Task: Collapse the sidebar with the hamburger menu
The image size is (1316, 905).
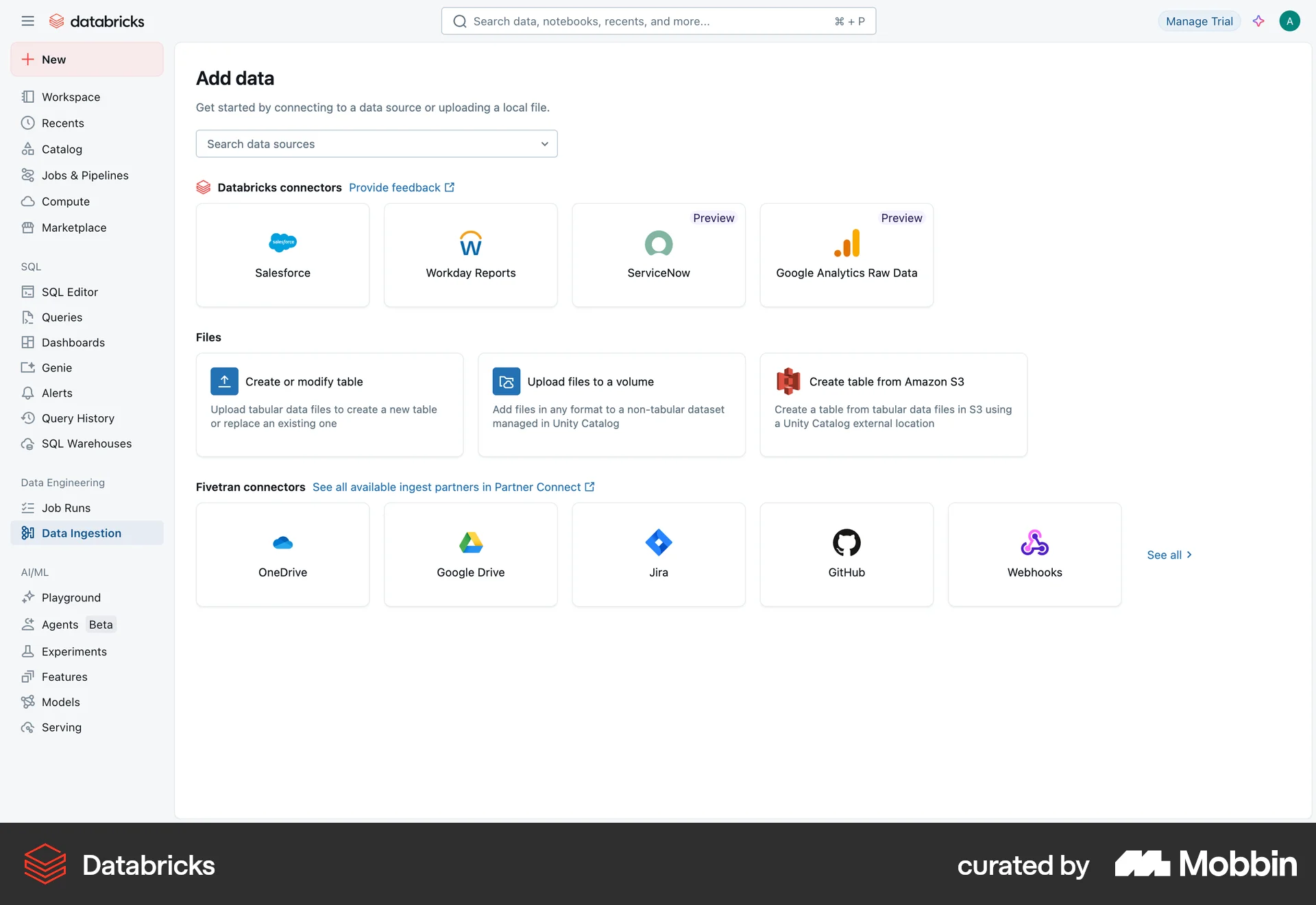Action: pyautogui.click(x=27, y=21)
